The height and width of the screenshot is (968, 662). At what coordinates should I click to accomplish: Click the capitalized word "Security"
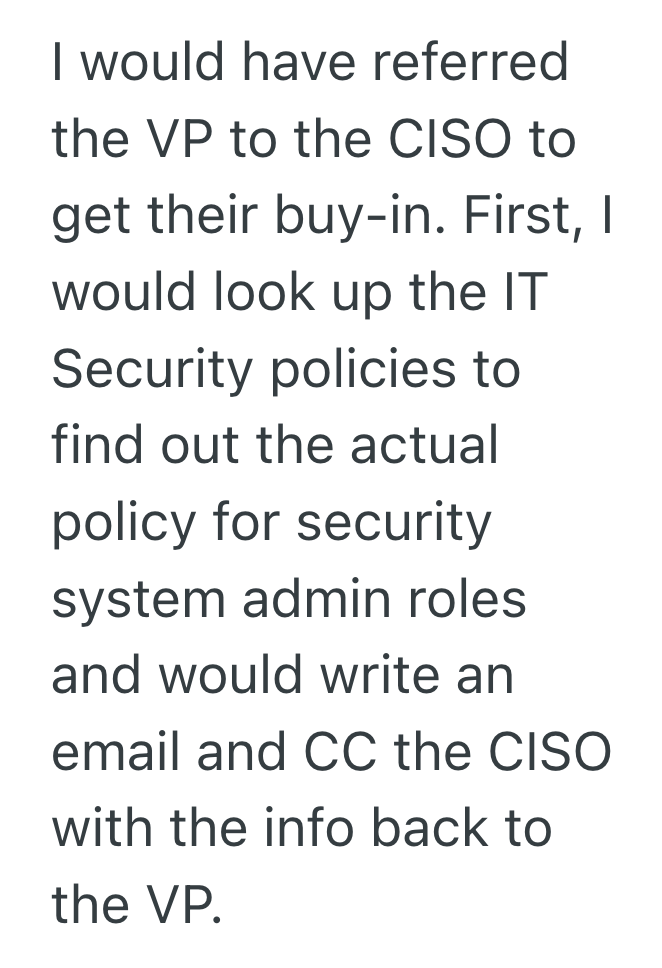point(151,370)
